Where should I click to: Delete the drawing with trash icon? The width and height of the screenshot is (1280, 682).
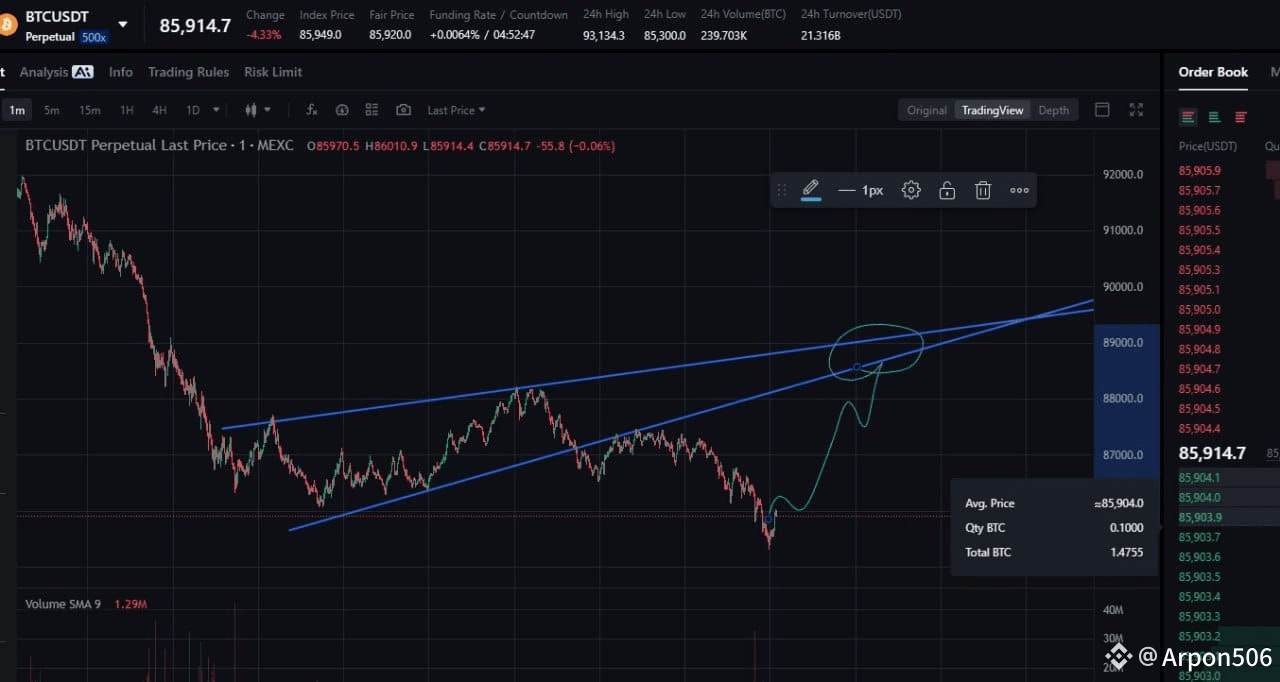983,190
